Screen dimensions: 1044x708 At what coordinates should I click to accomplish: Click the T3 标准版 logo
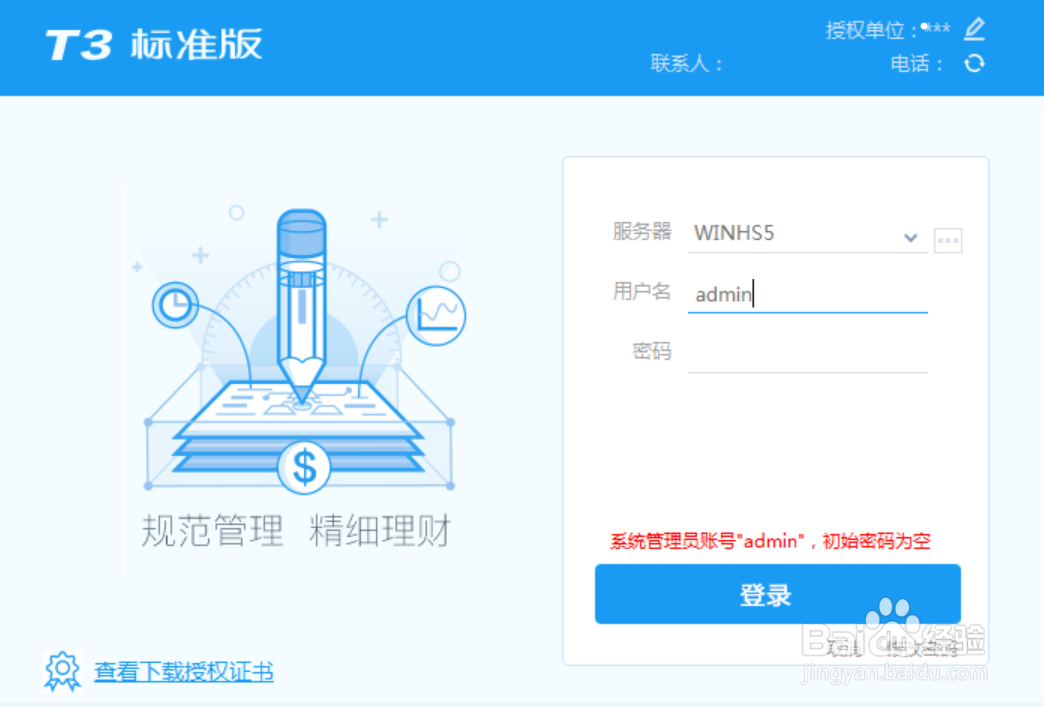pyautogui.click(x=154, y=45)
